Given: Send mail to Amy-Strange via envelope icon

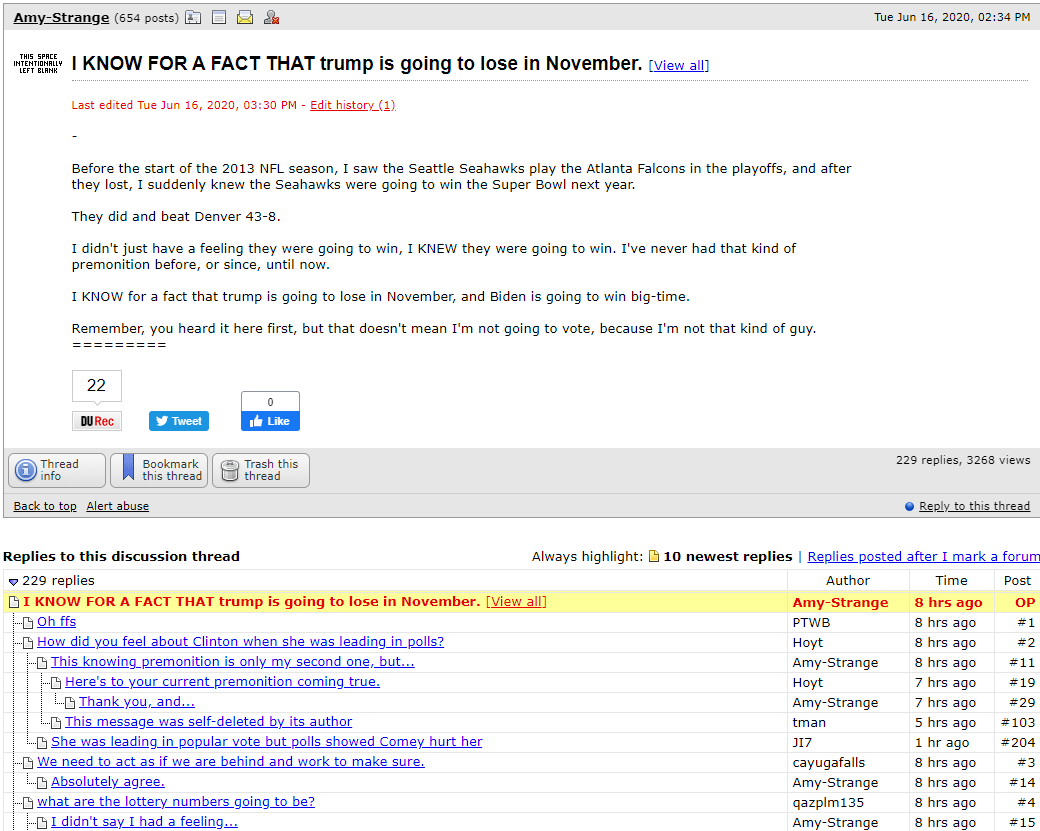Looking at the screenshot, I should (245, 18).
